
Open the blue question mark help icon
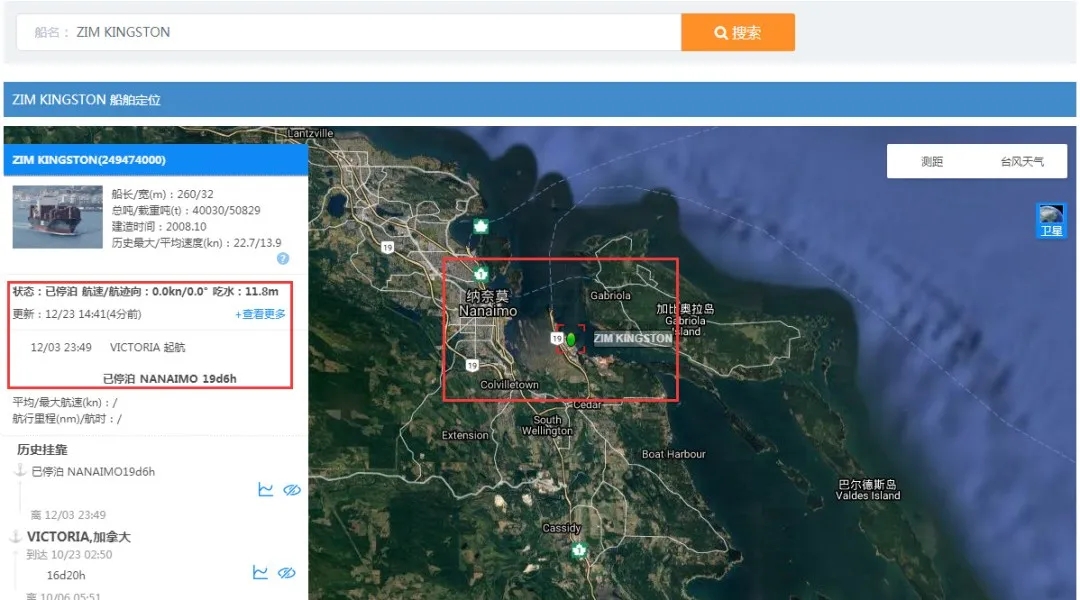pos(283,258)
